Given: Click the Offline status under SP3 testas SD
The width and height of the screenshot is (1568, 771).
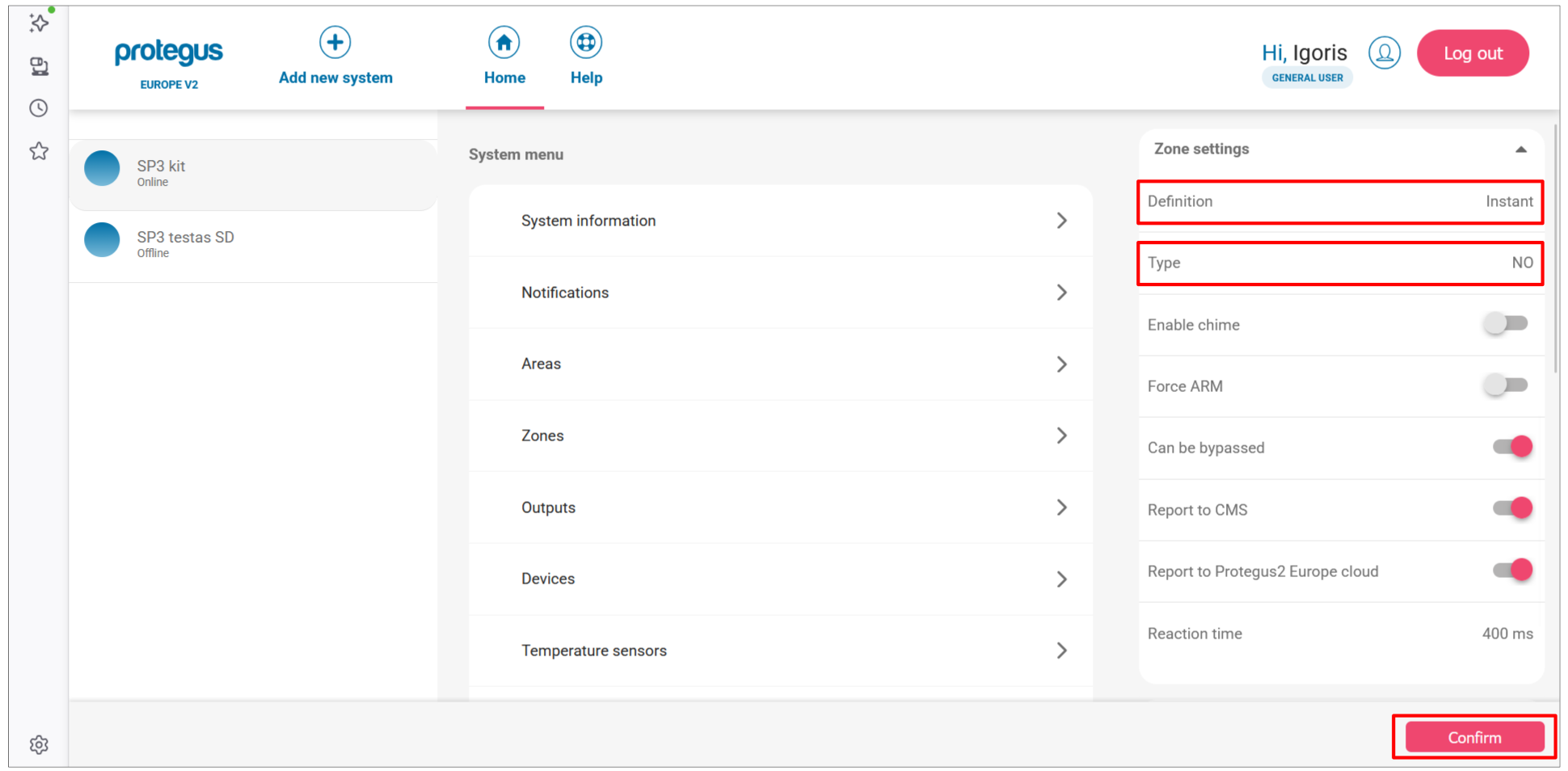Looking at the screenshot, I should 153,253.
